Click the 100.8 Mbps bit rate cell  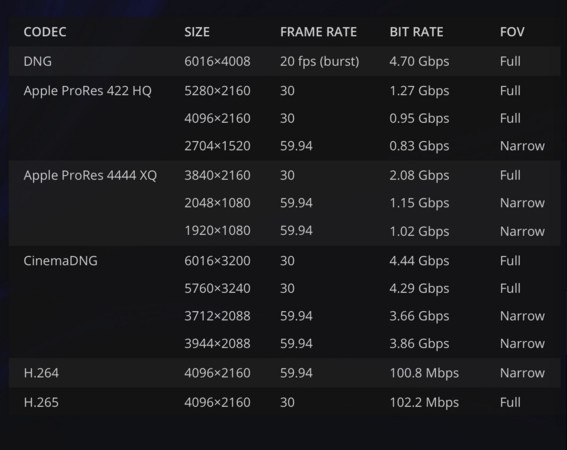(424, 373)
